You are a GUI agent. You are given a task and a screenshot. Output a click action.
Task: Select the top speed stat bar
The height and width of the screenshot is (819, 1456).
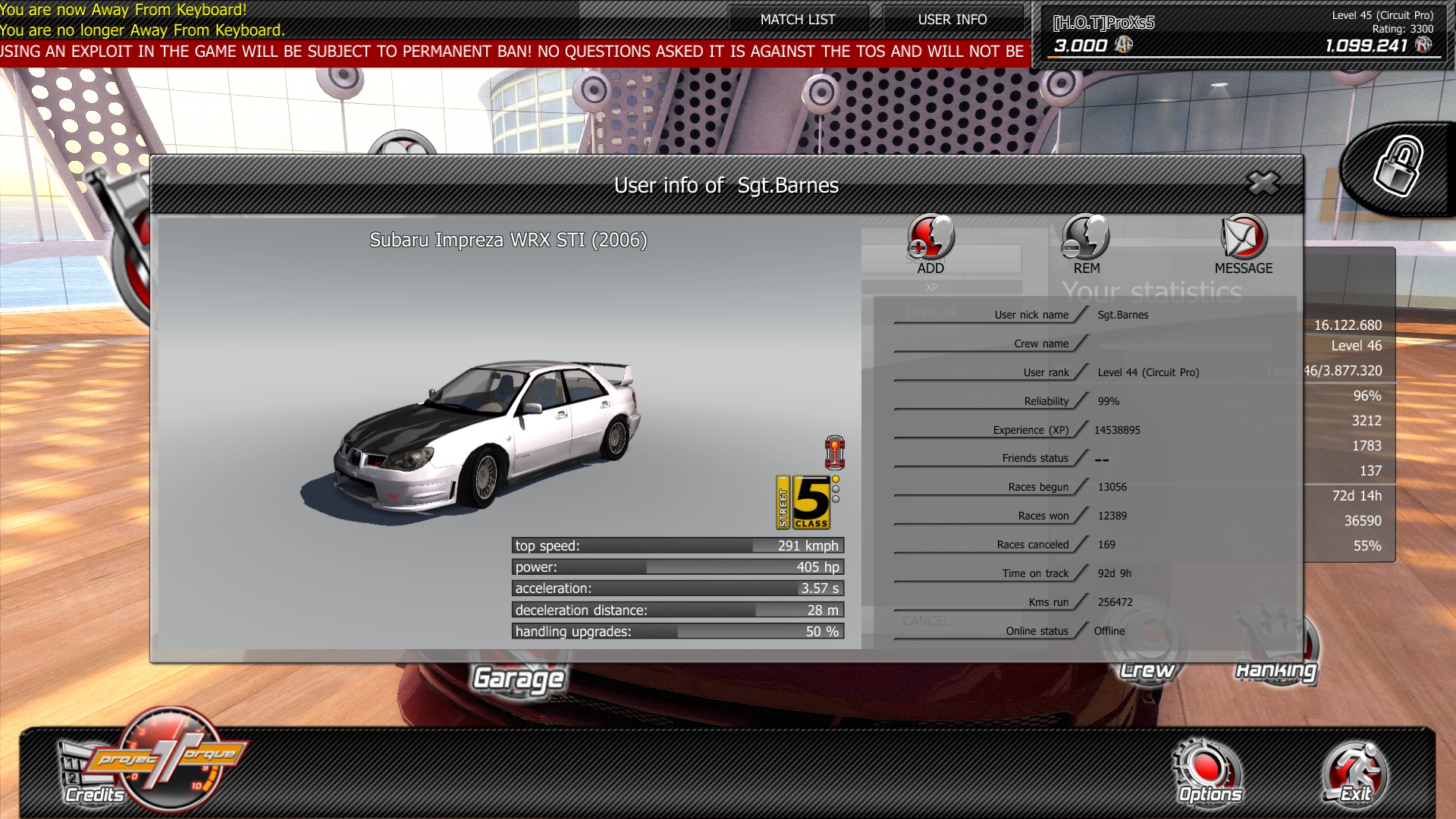tap(678, 545)
